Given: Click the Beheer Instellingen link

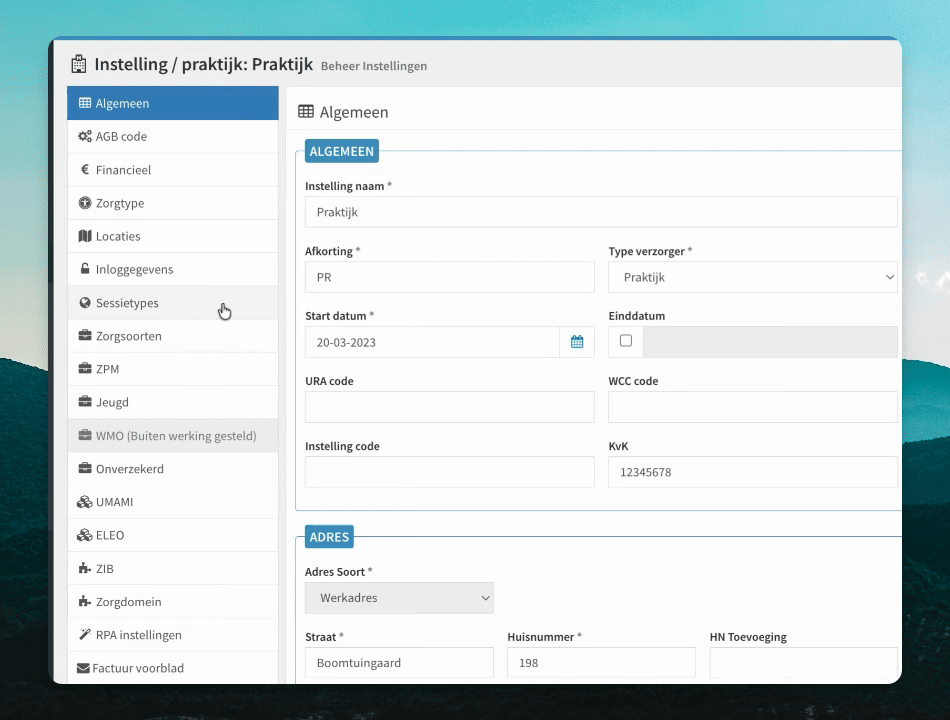Looking at the screenshot, I should 374,66.
